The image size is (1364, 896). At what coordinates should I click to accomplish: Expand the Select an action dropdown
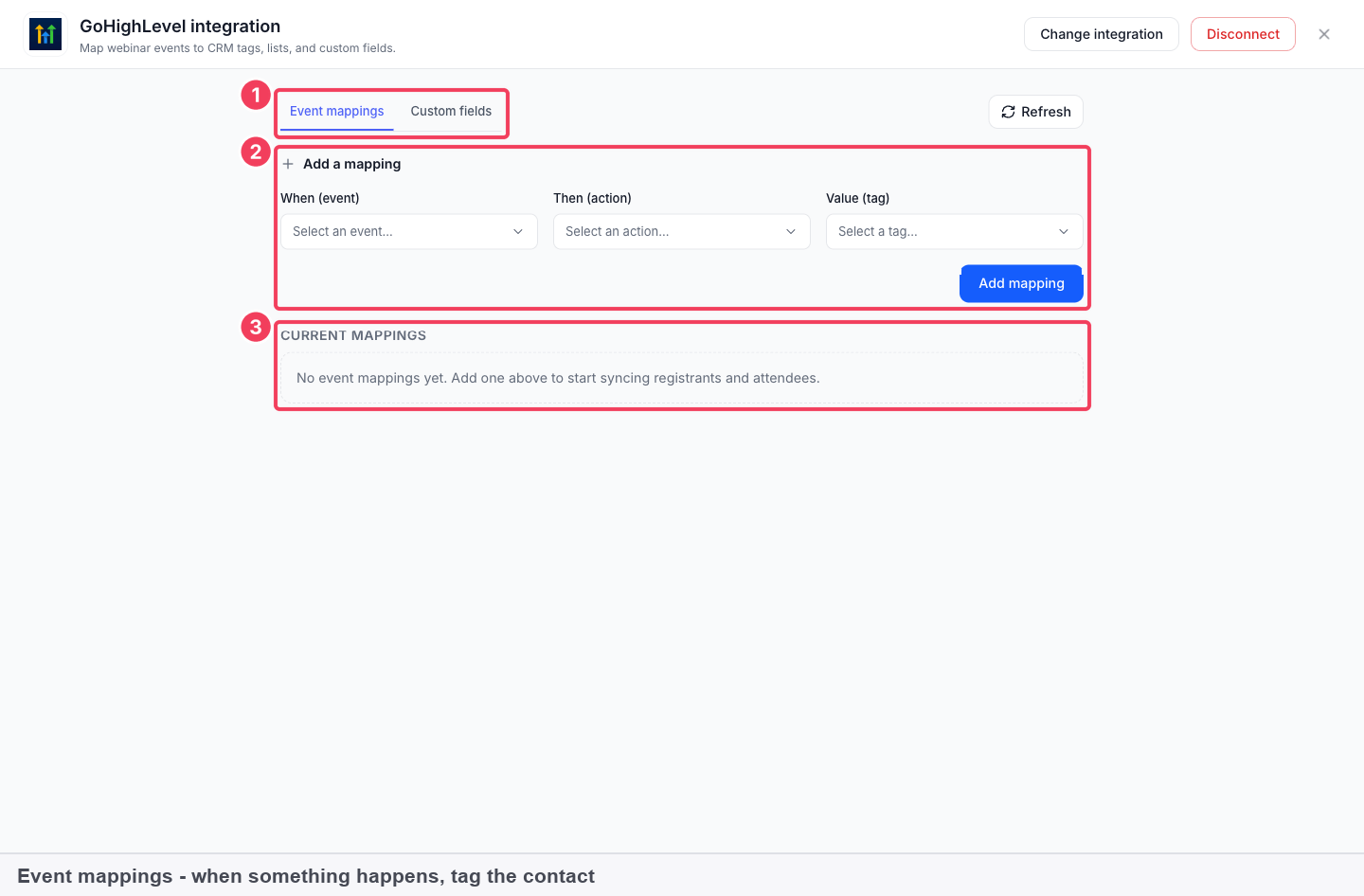pos(682,231)
